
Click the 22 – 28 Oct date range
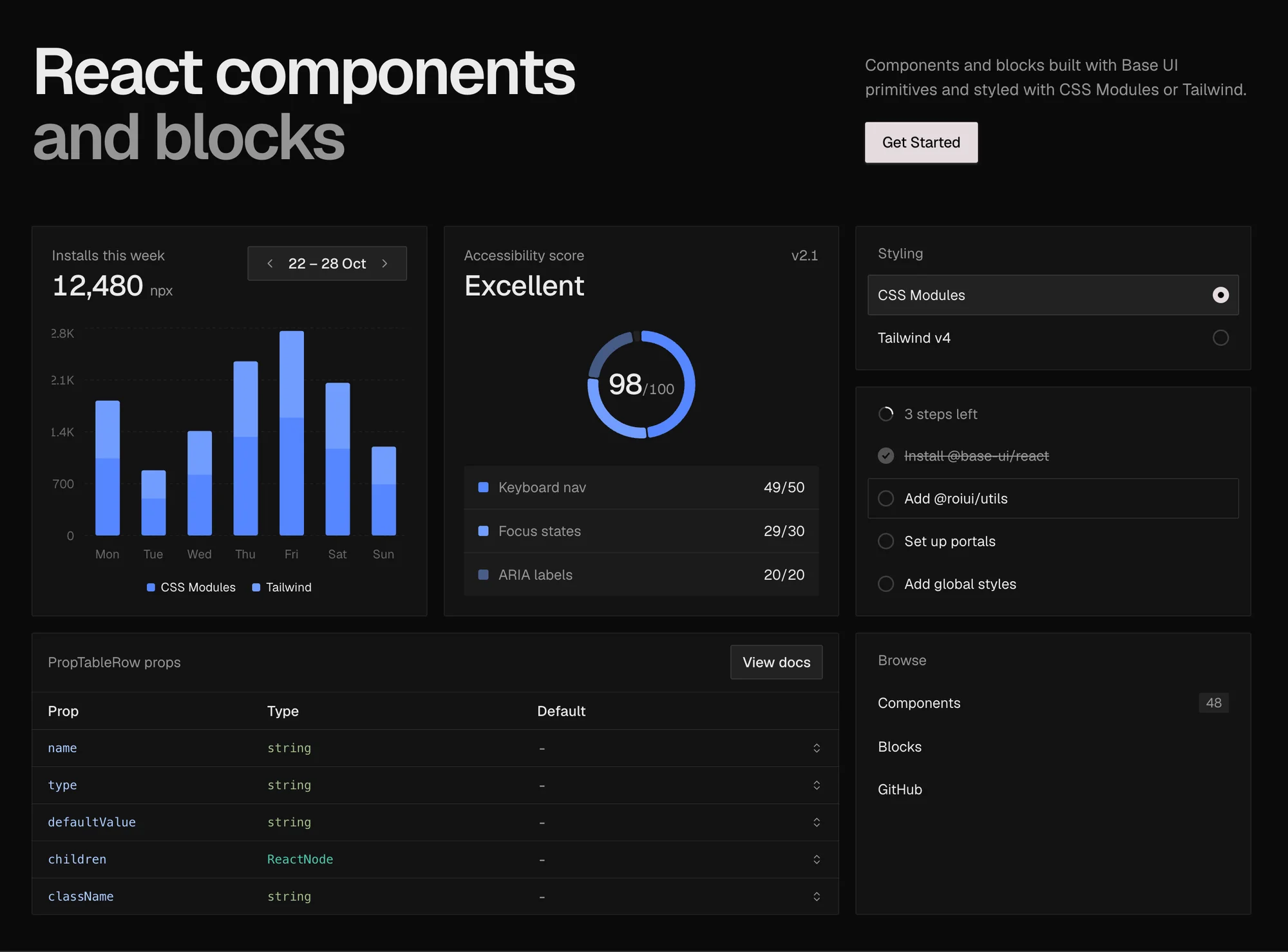[x=327, y=263]
